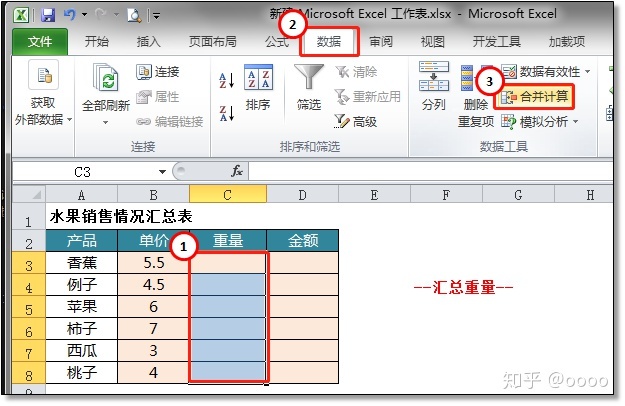Expand the 全部刷新 dropdown arrow

point(106,122)
